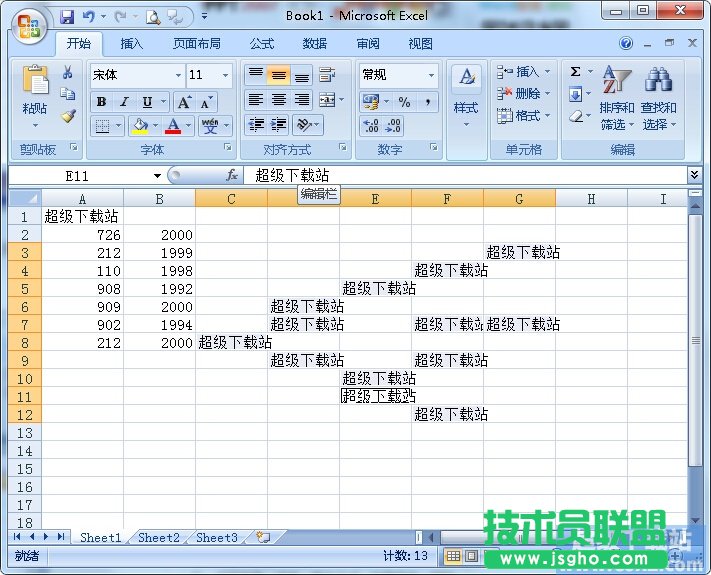The height and width of the screenshot is (575, 711).
Task: Click the 样式 styles button
Action: coord(466,95)
